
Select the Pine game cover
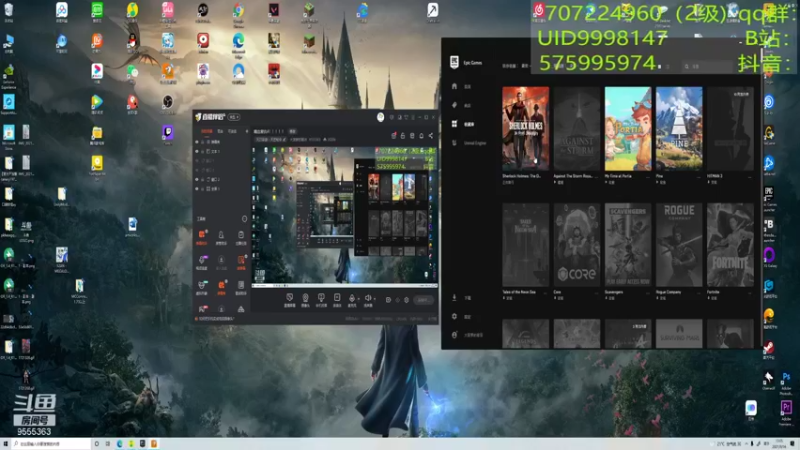pyautogui.click(x=679, y=129)
